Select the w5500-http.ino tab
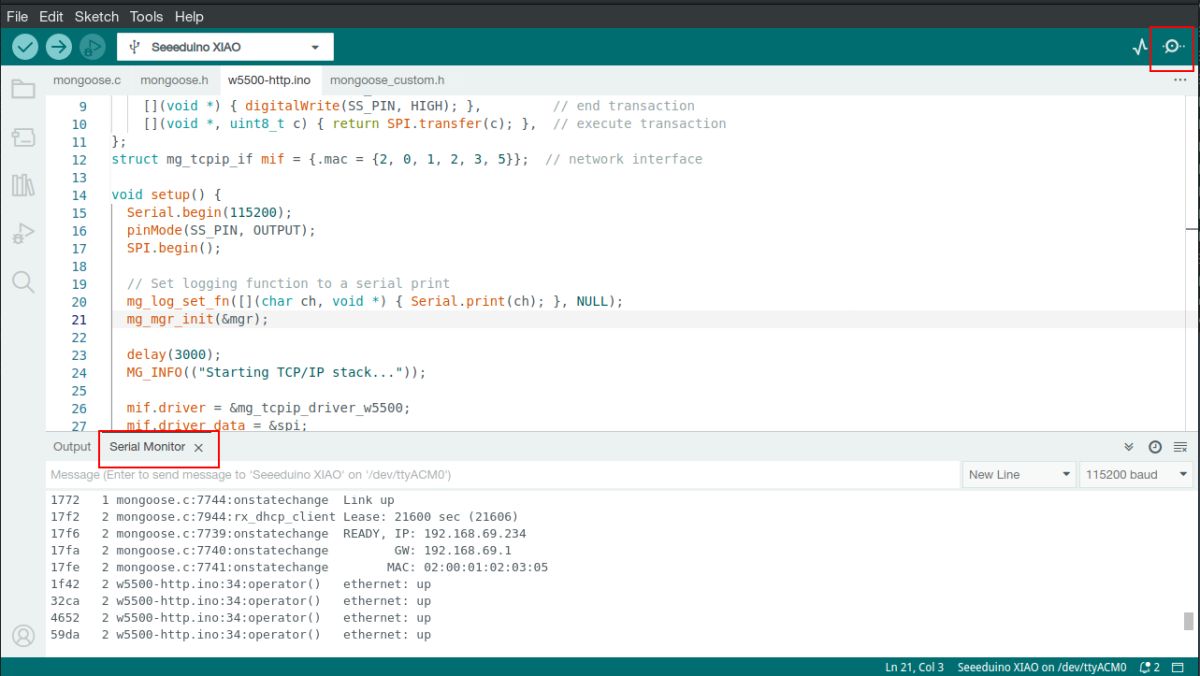 coord(269,80)
